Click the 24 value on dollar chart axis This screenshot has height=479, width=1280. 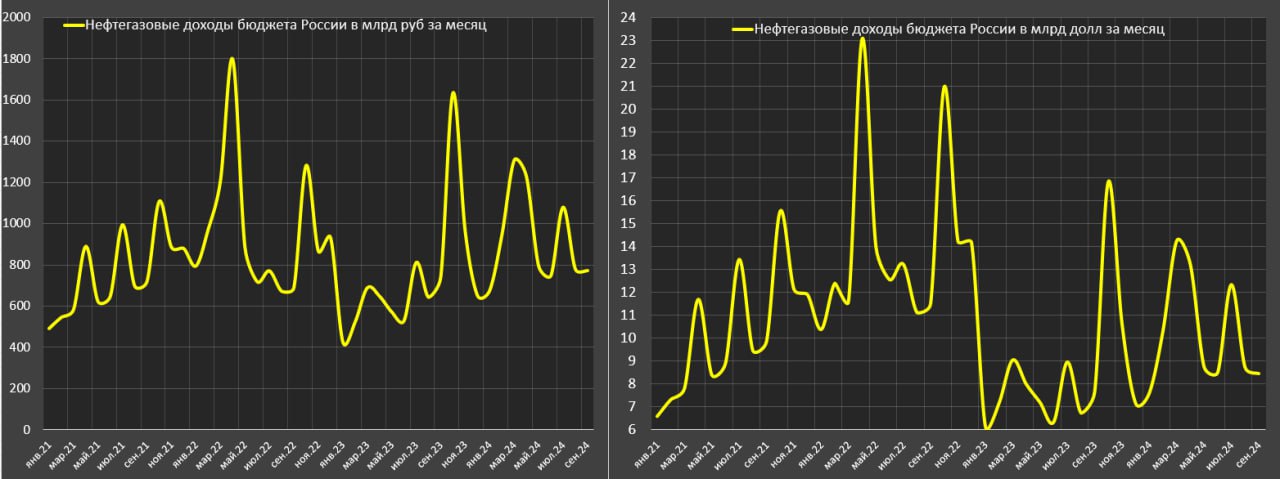click(629, 17)
